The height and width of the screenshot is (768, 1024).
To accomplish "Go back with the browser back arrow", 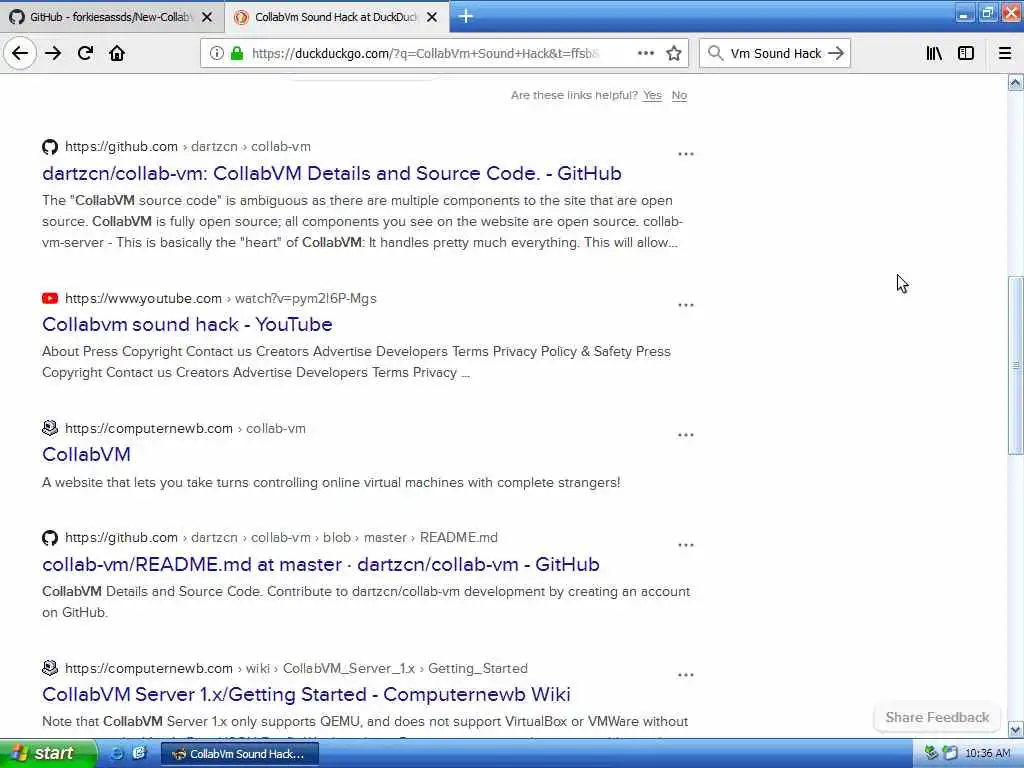I will pos(20,54).
